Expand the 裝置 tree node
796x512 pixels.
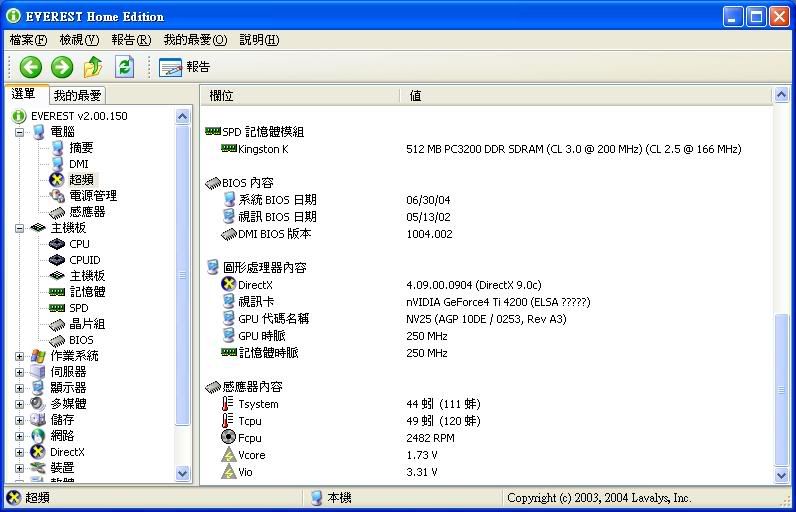(19, 468)
